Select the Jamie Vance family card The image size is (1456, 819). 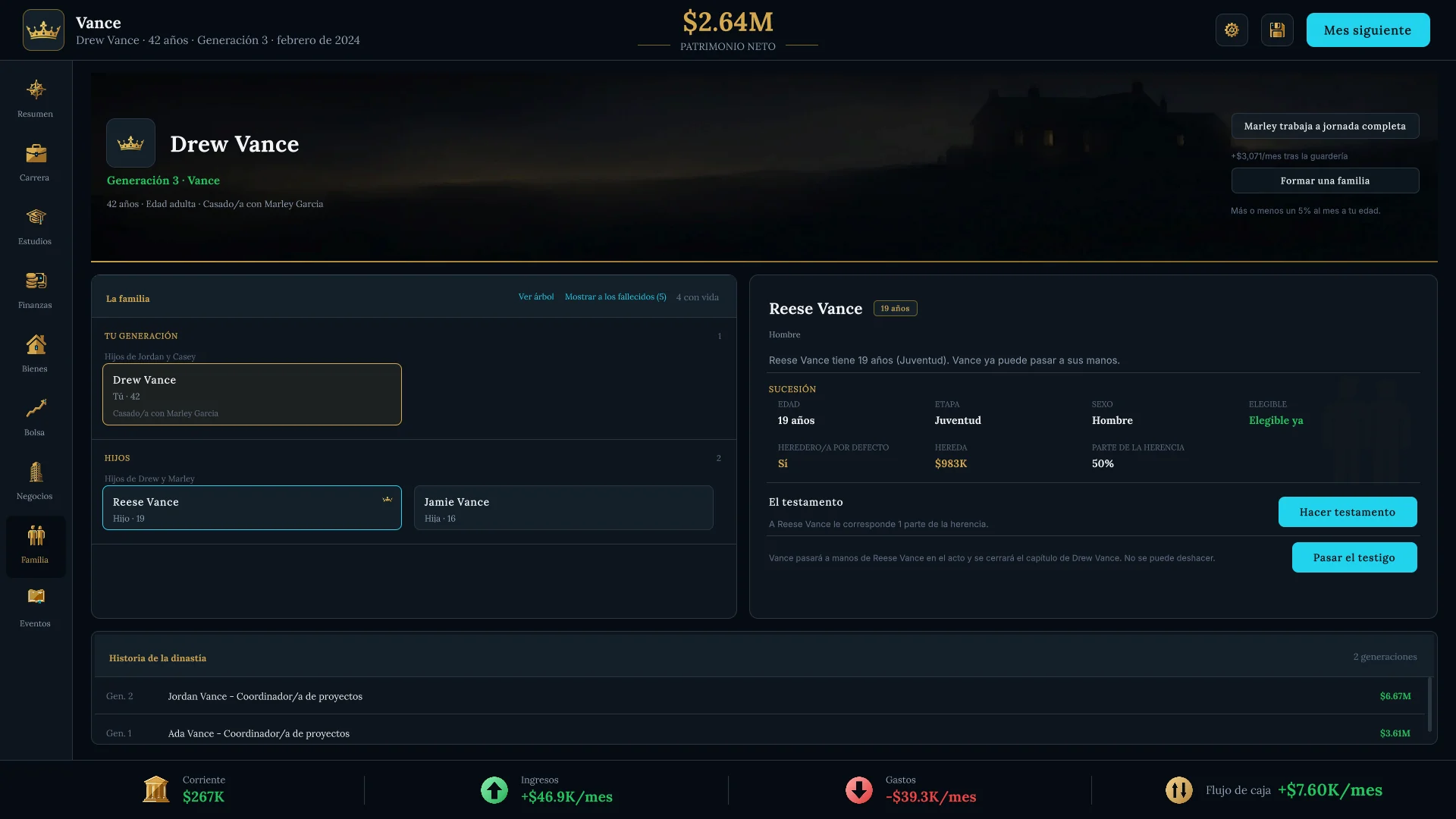(x=563, y=507)
